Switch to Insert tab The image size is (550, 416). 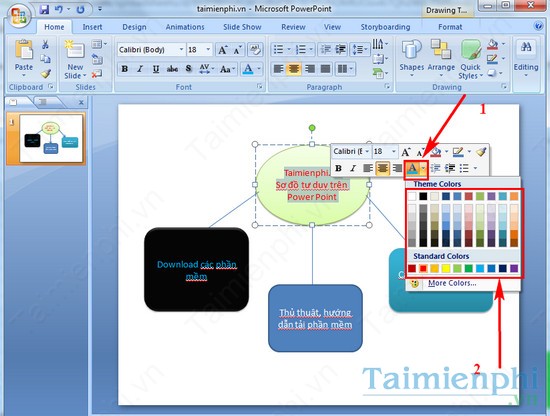pos(92,27)
